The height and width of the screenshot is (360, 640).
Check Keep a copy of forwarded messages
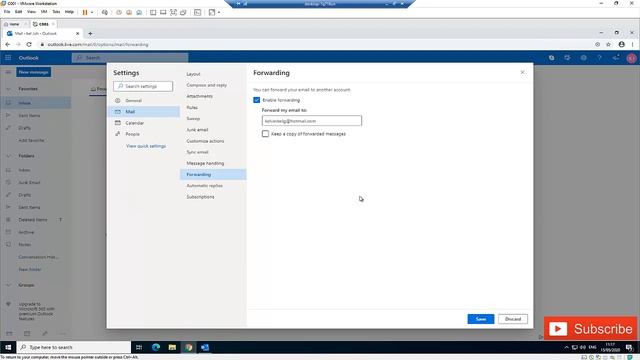click(265, 133)
